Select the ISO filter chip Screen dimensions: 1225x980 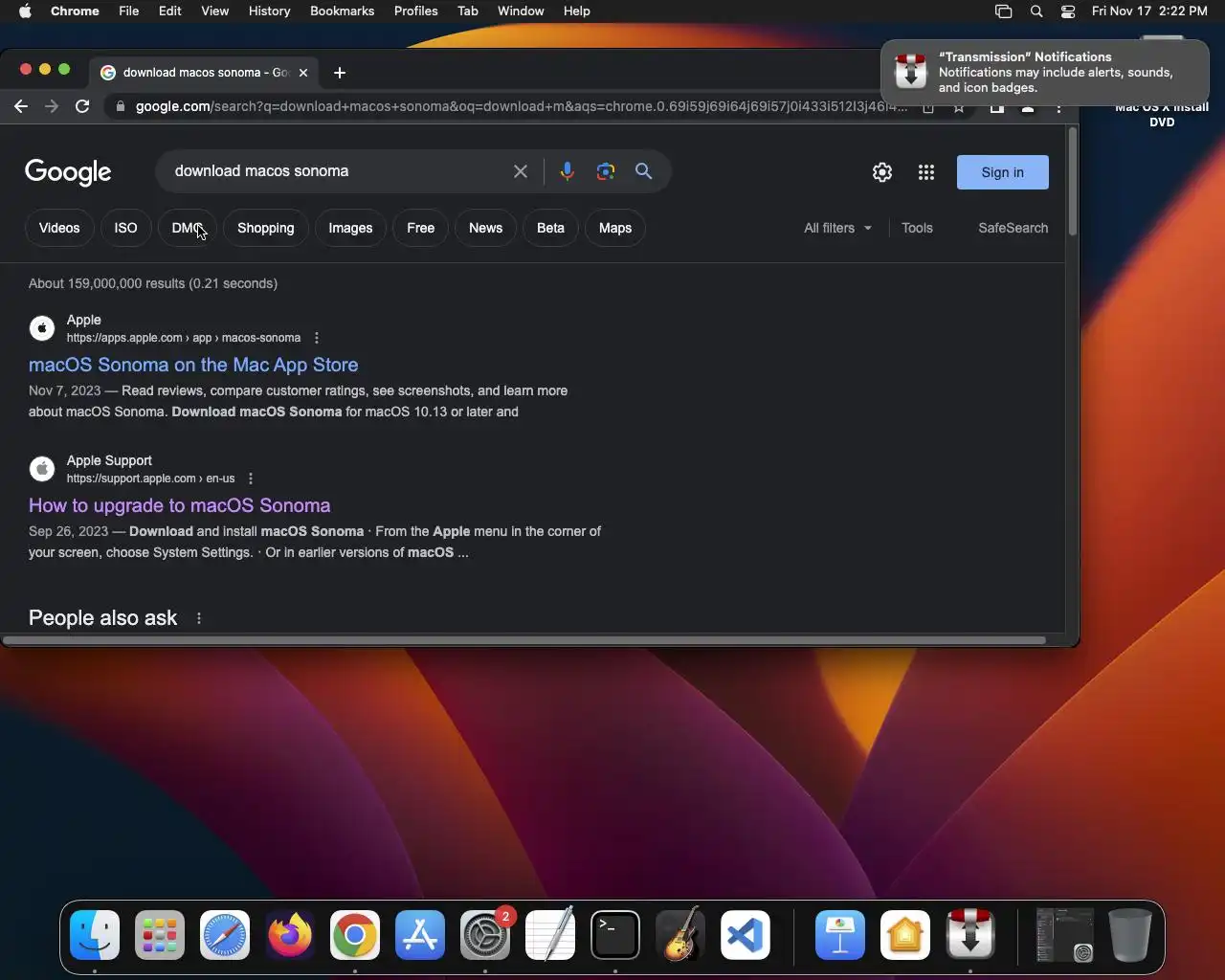125,228
